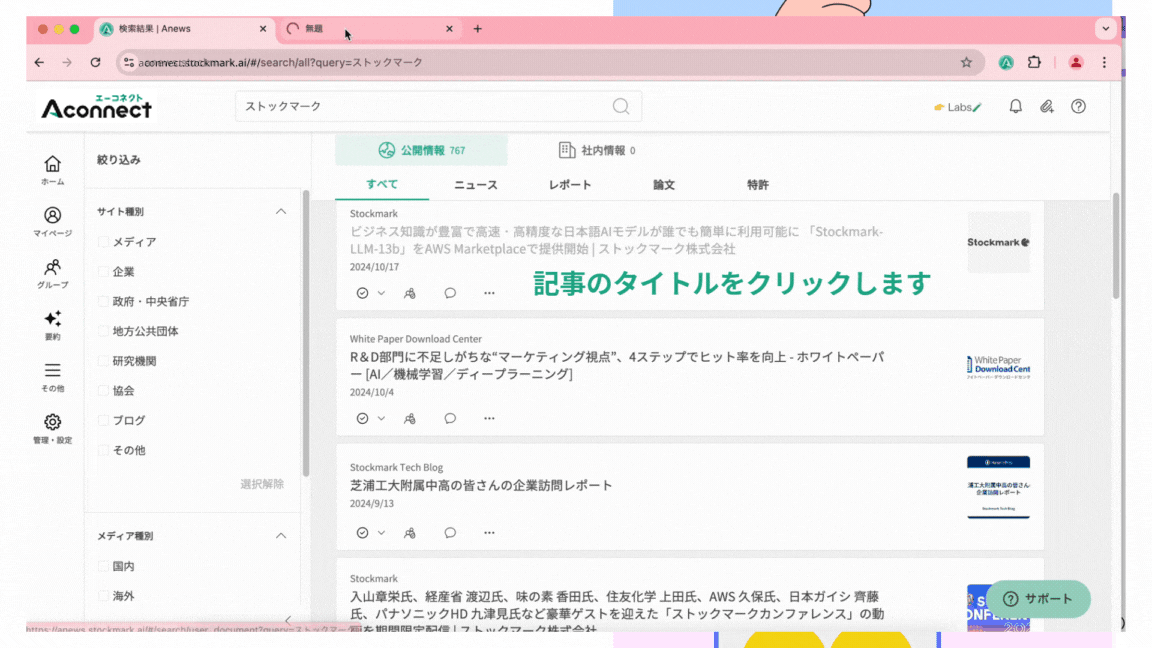Check the ブログ filter
Screen dimensions: 1152x648
[x=104, y=420]
